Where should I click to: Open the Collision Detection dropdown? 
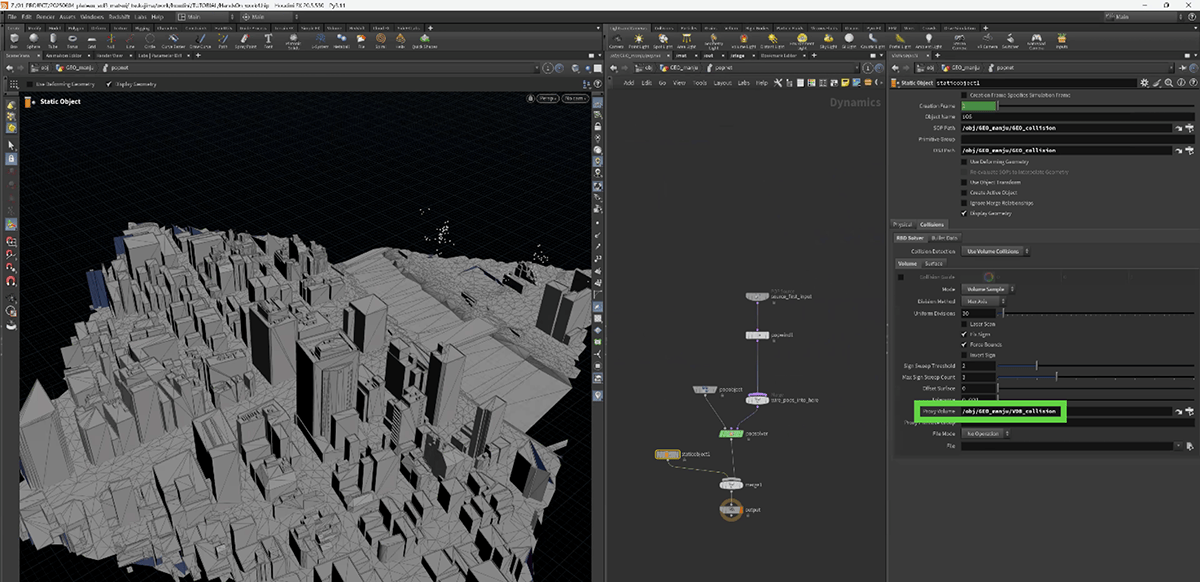pos(995,251)
